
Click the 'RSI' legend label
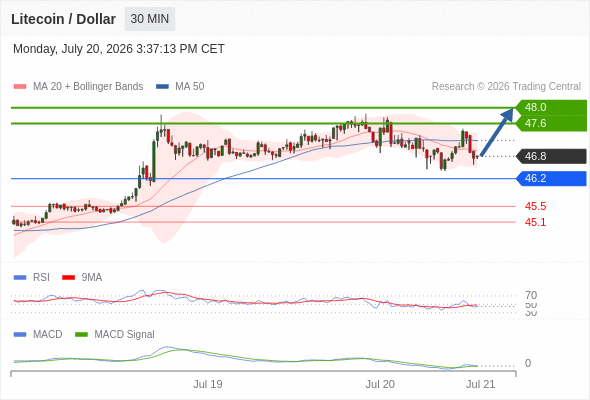(x=41, y=278)
